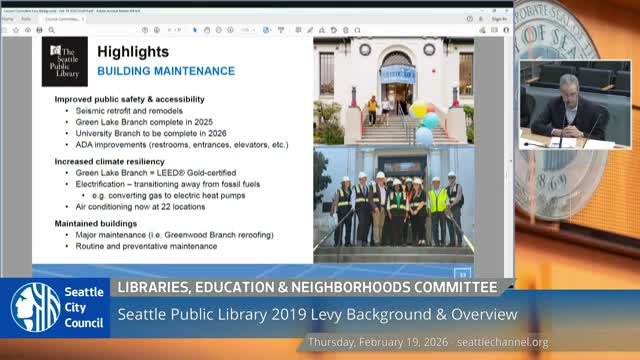Viewport: 640px width, 360px height.
Task: Click 'Green Lake Branch complete in 2025' bullet
Action: pos(144,122)
